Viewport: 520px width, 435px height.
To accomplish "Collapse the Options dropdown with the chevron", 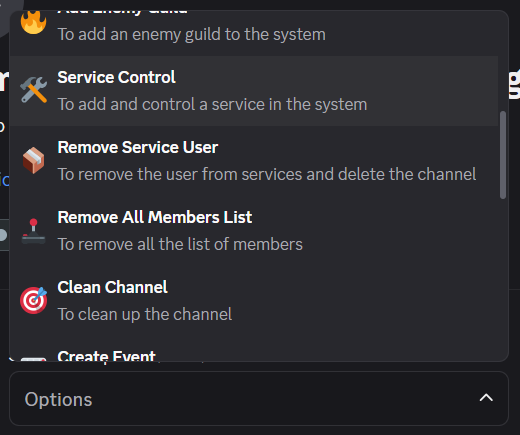I will [486, 398].
